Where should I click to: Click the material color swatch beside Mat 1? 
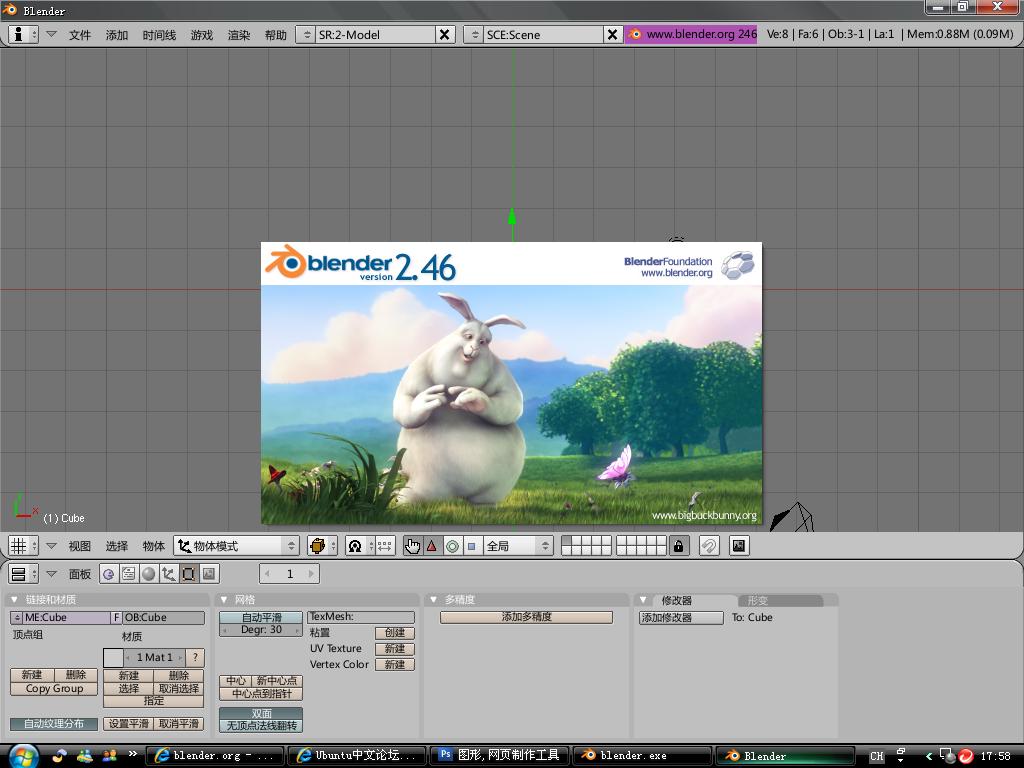pos(113,658)
